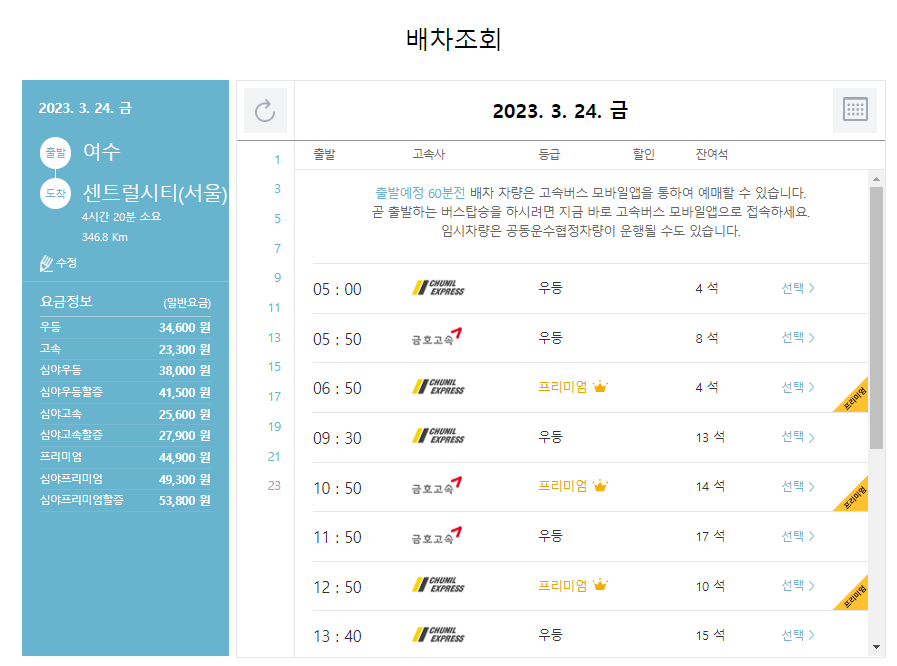
Task: Jump to hour 13 in time list
Action: pyautogui.click(x=275, y=338)
